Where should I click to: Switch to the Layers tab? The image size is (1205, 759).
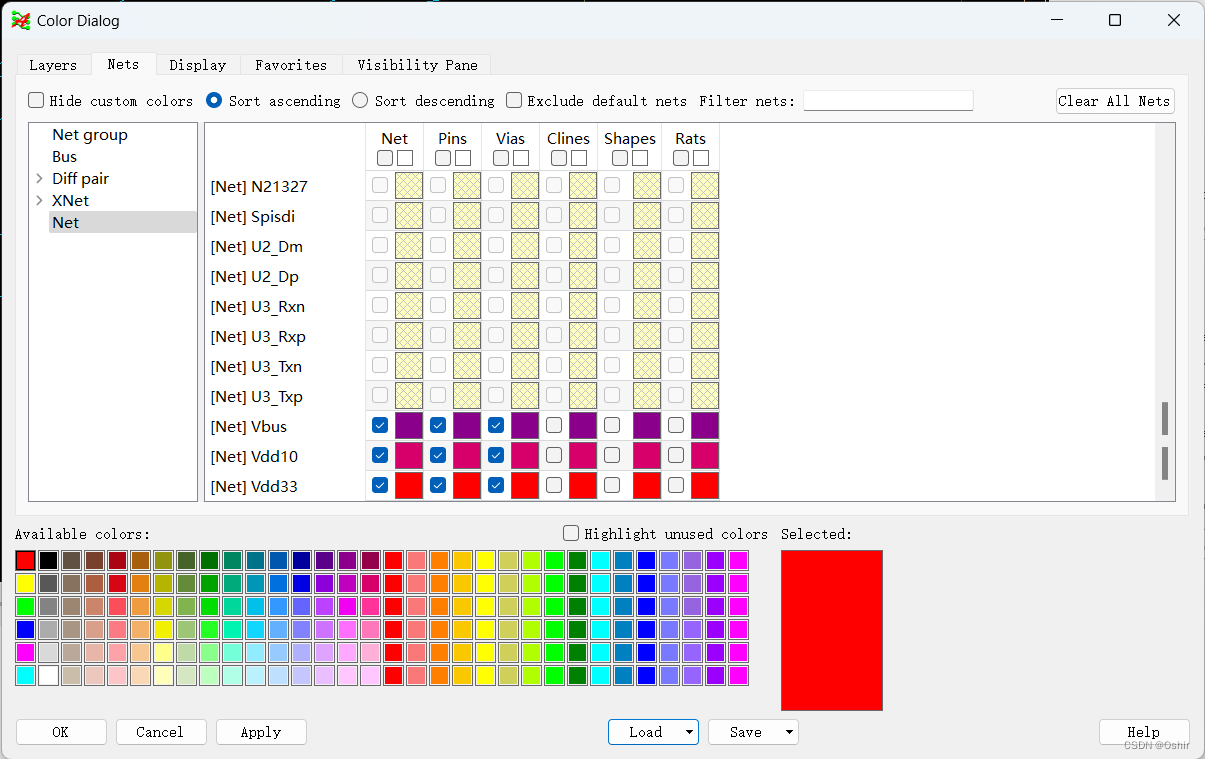53,65
